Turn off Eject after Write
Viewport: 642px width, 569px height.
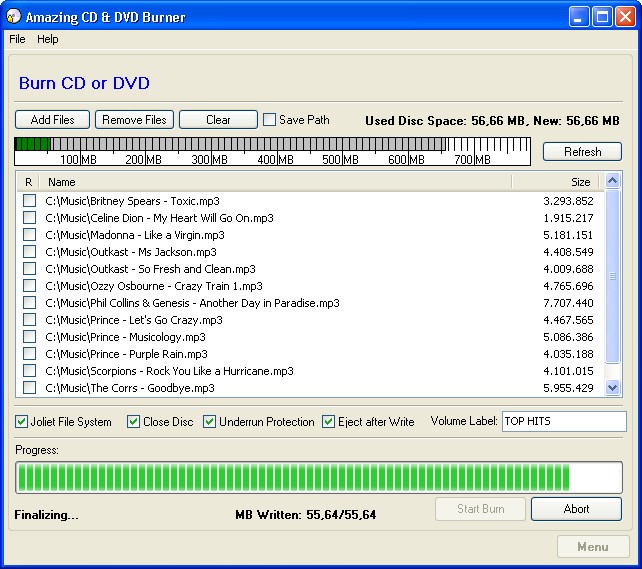point(329,422)
